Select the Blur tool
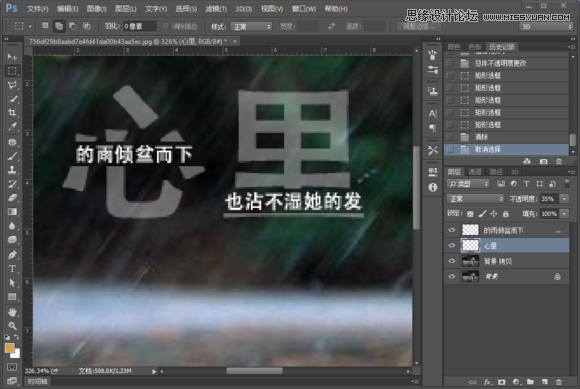Screen dimensions: 580x389 12,226
